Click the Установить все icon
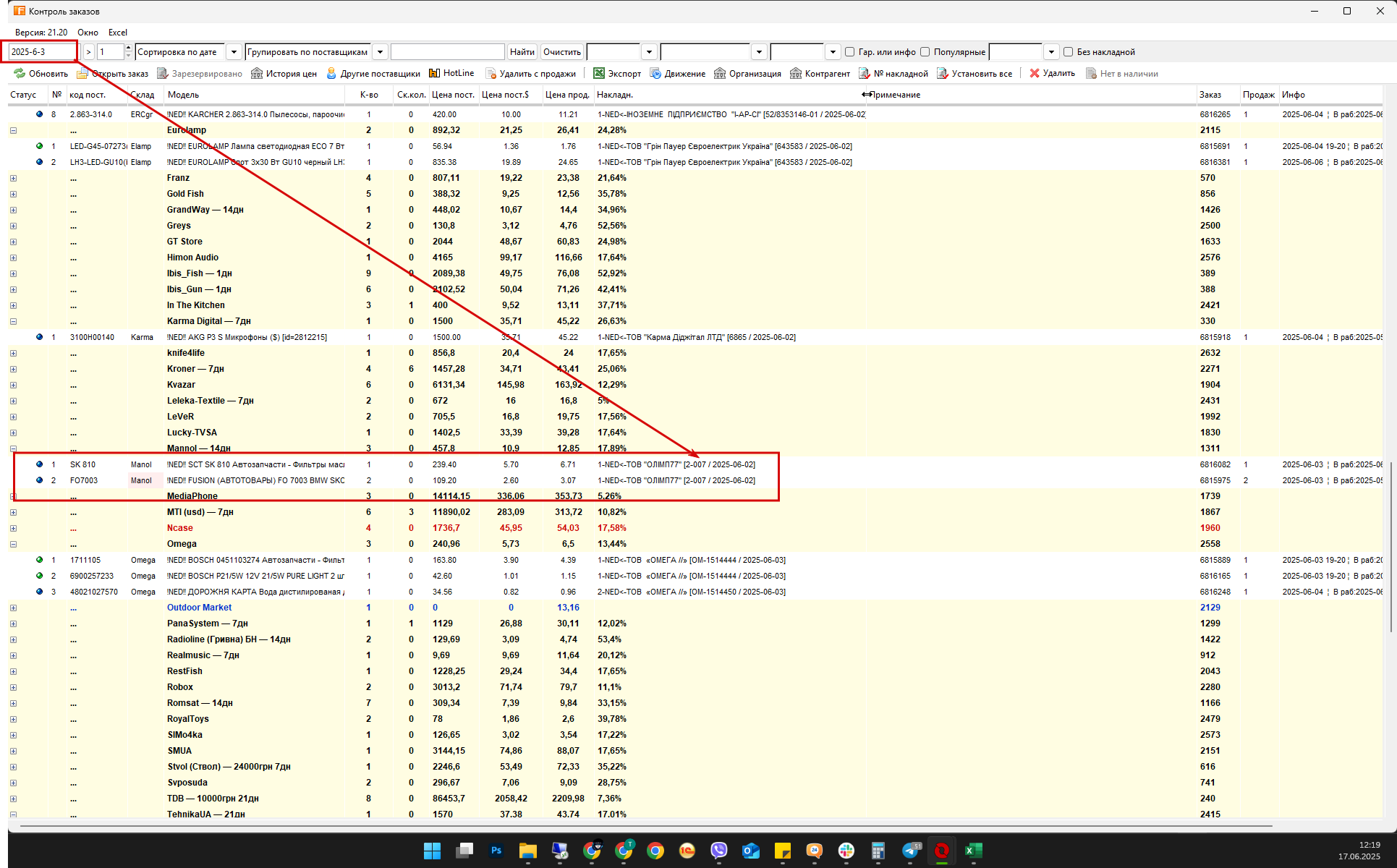The height and width of the screenshot is (868, 1397). click(x=942, y=73)
